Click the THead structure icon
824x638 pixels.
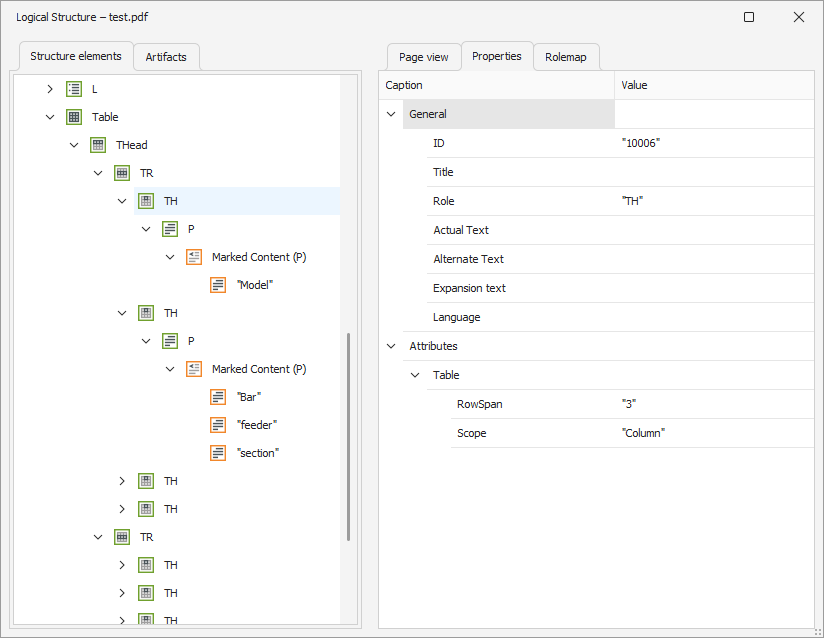click(x=98, y=145)
